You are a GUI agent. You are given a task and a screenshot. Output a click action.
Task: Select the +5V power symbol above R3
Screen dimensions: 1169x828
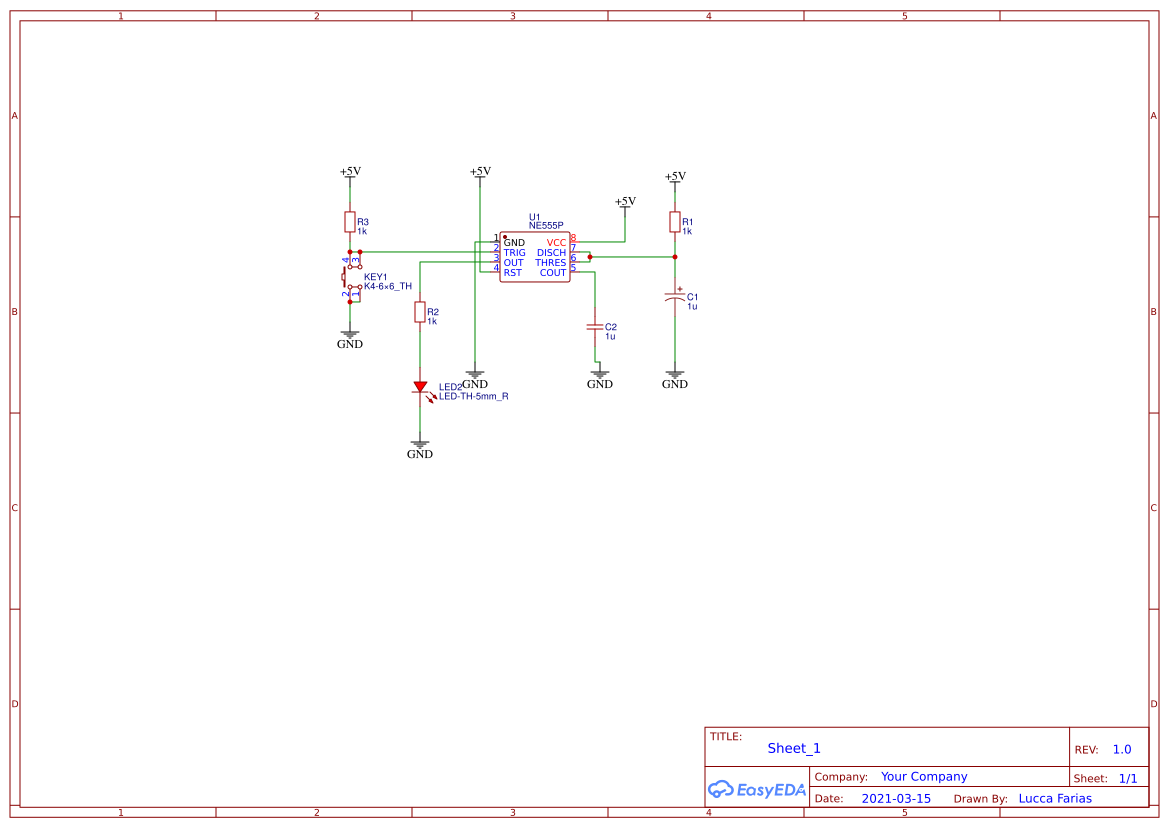click(350, 173)
